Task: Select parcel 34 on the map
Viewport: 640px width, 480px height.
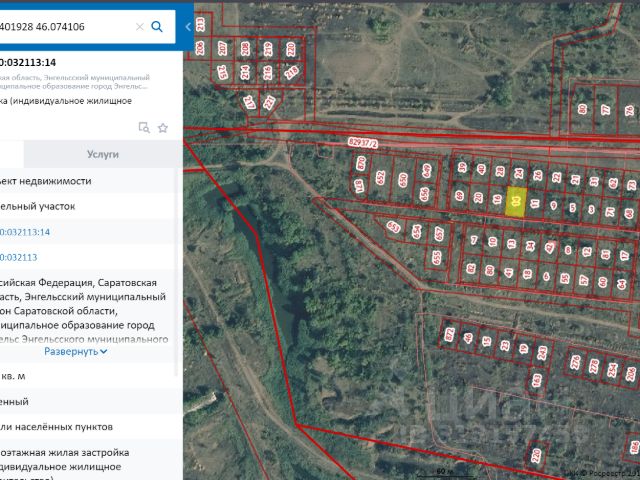Action: click(530, 246)
